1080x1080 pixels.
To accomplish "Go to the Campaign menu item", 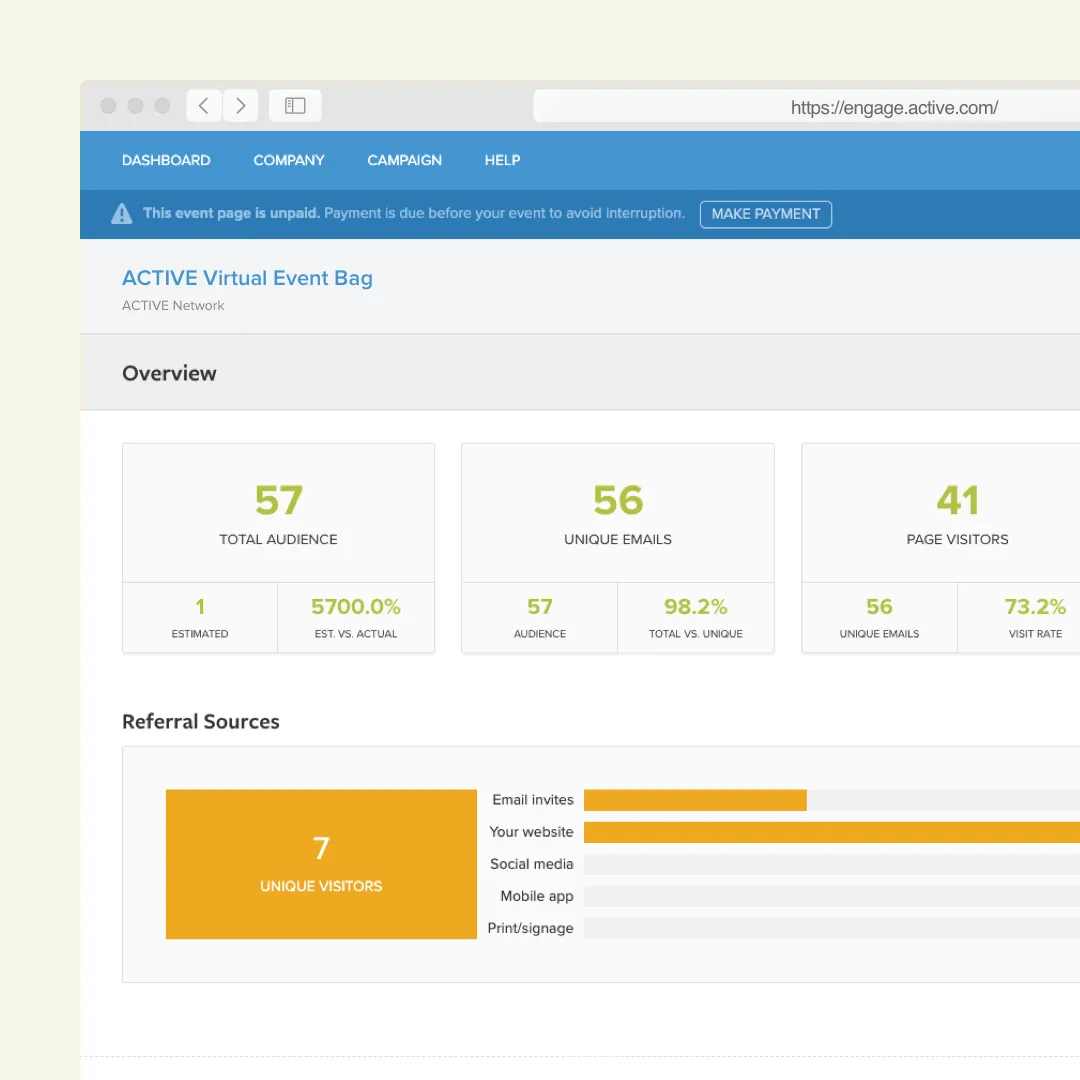I will [404, 160].
